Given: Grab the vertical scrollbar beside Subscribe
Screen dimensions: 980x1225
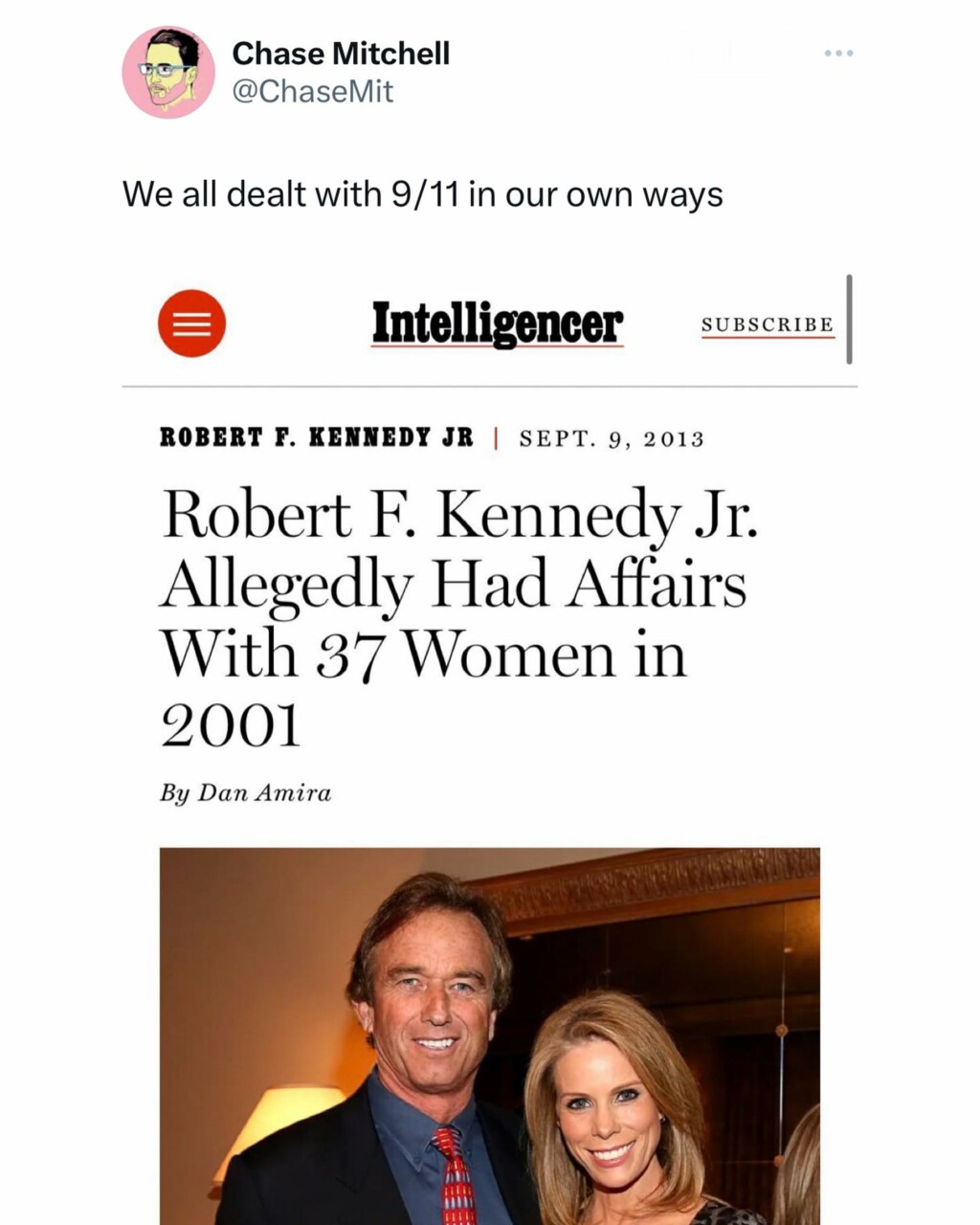Looking at the screenshot, I should tap(849, 320).
